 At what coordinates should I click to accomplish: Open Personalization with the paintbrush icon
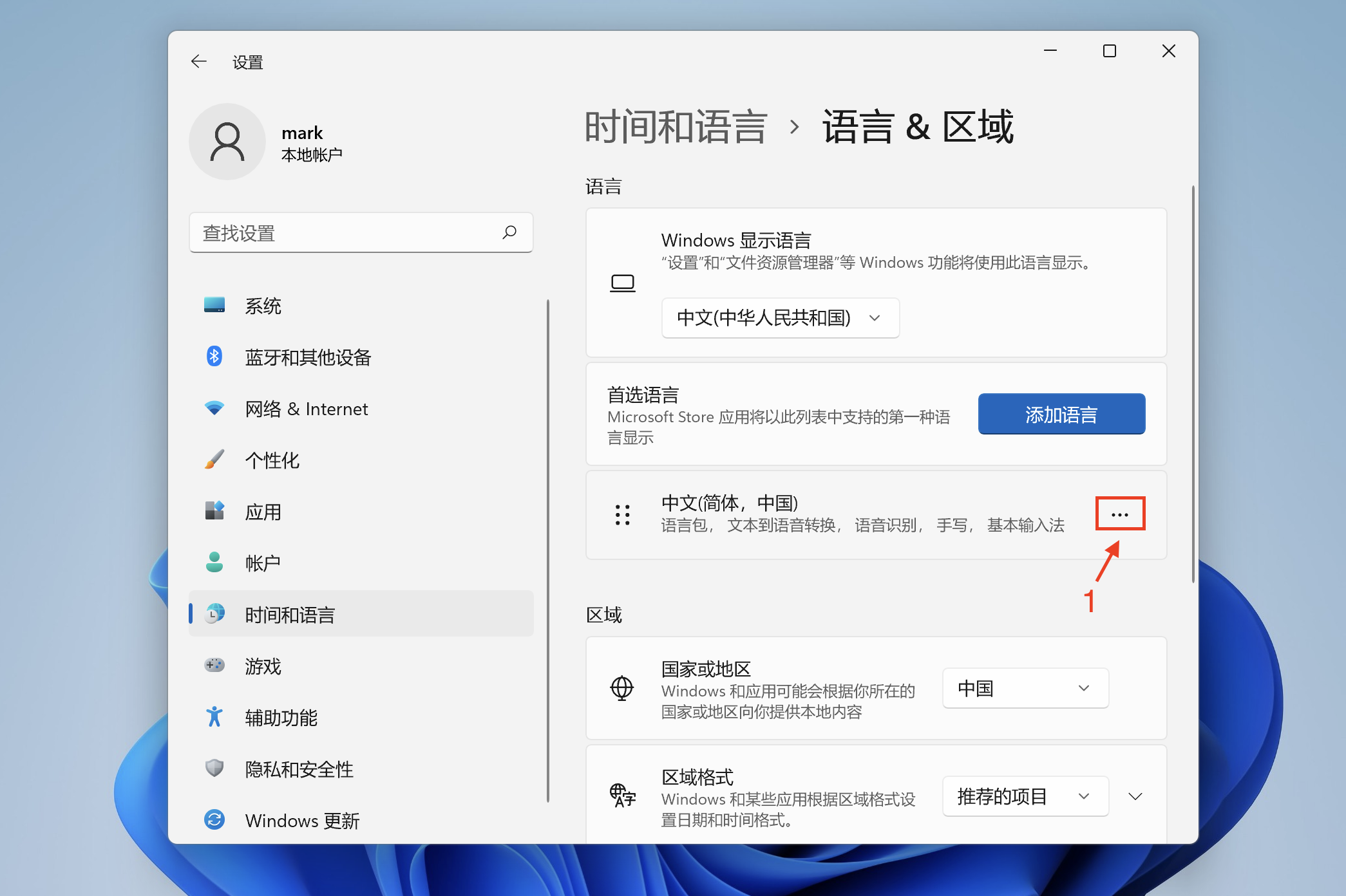(214, 460)
